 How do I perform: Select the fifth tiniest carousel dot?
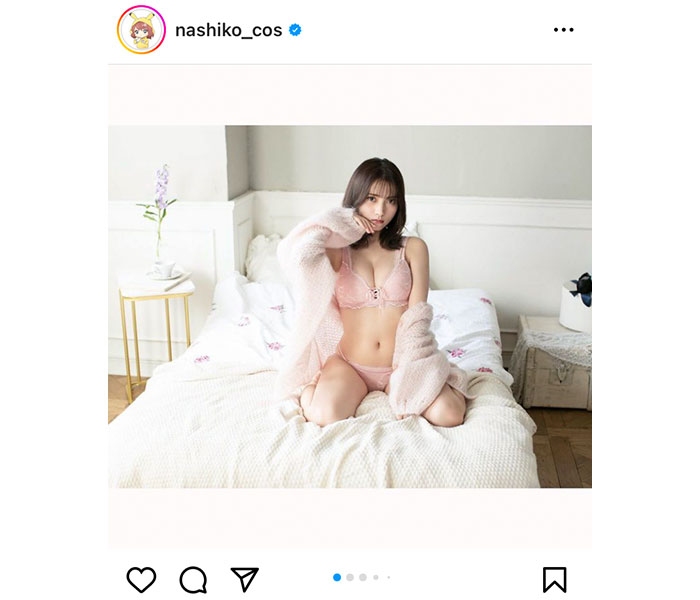click(x=389, y=577)
